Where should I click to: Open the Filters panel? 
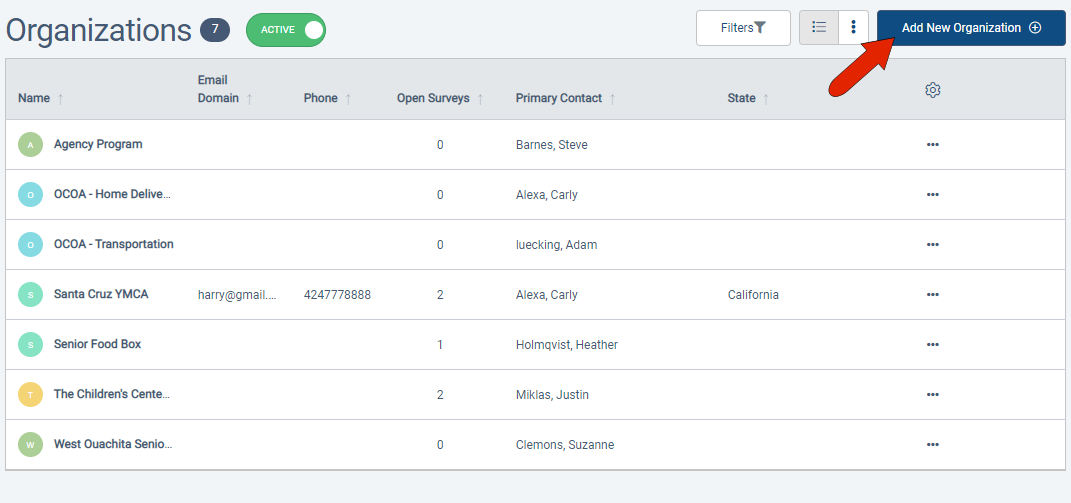[x=743, y=28]
